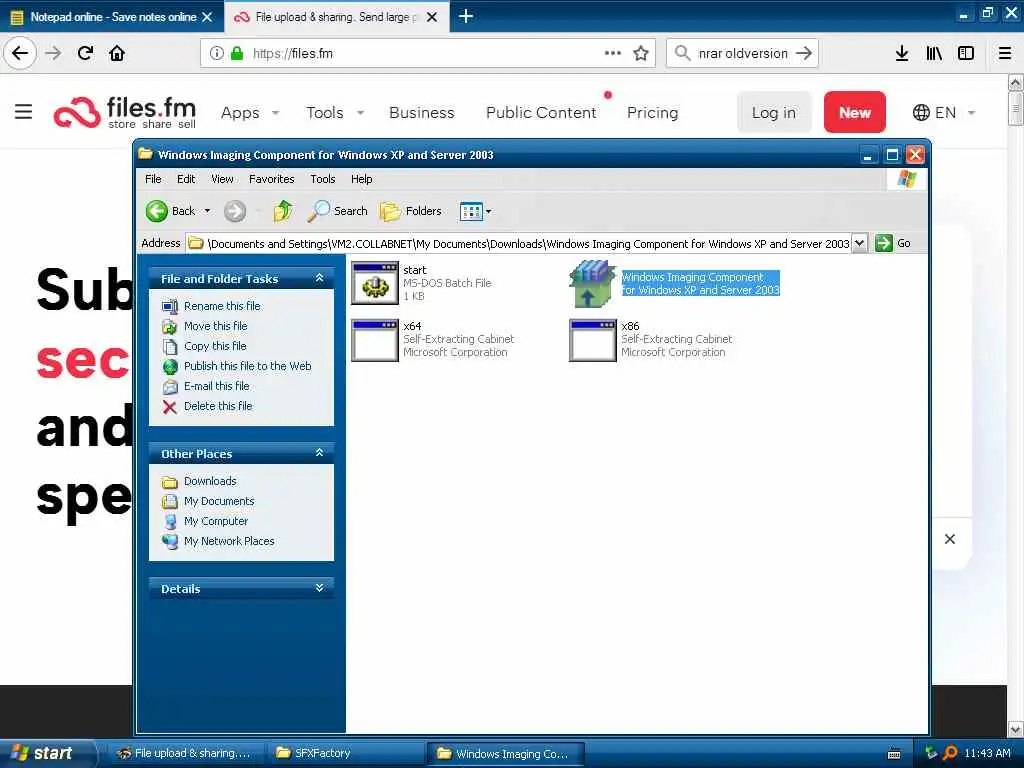Dismiss the popup with X on page

coord(950,539)
